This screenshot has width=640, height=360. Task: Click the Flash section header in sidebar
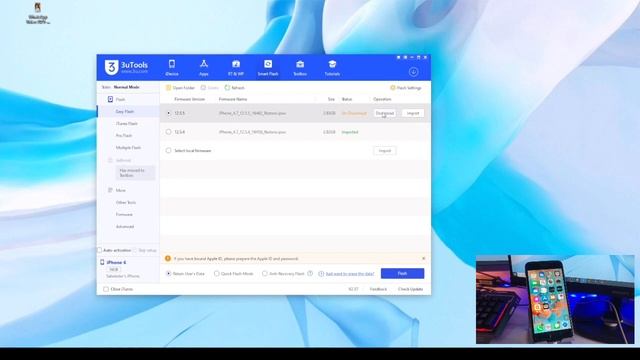click(x=117, y=99)
